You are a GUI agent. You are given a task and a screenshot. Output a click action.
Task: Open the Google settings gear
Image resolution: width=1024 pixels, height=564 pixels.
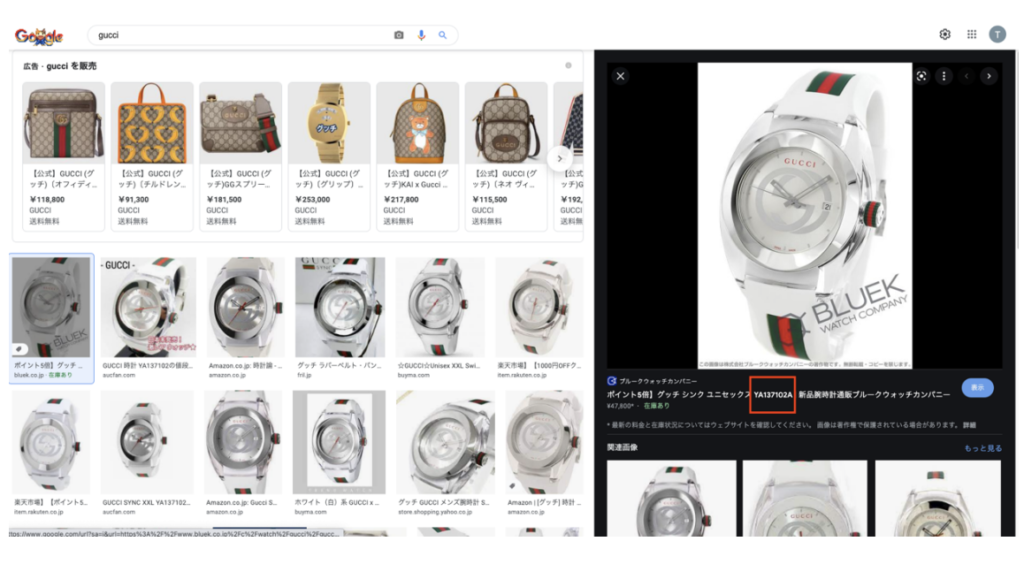945,34
